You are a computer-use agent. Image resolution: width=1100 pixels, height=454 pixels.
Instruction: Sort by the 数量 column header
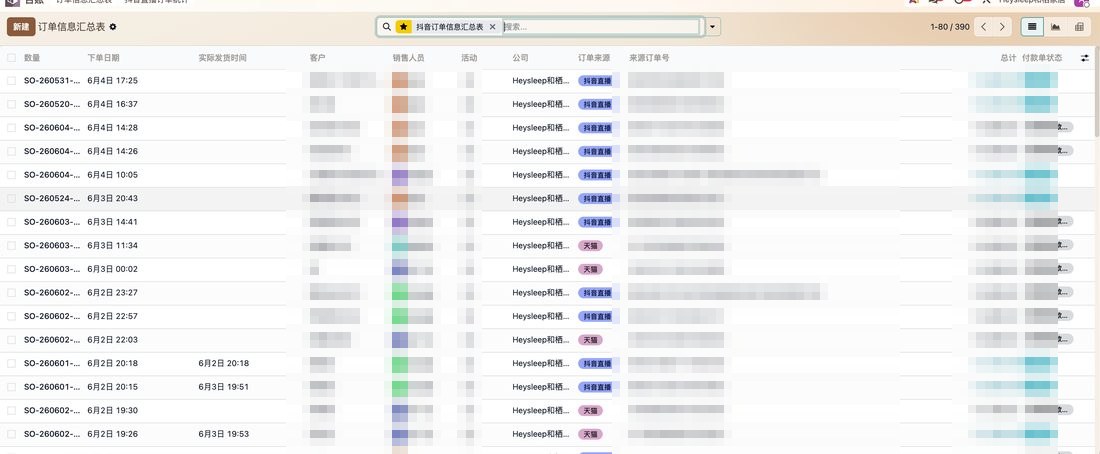click(x=32, y=58)
